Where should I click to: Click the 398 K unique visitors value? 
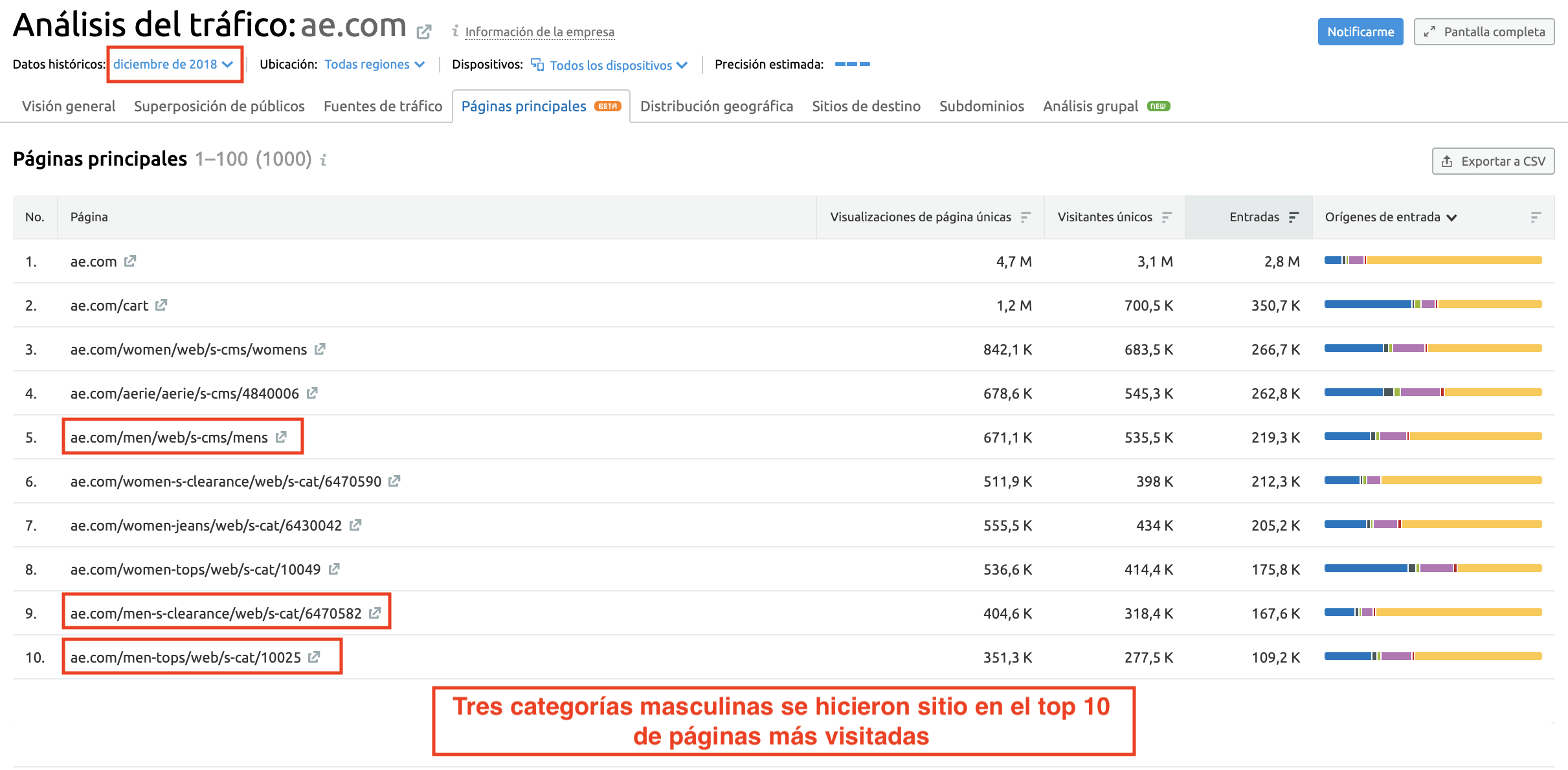(1154, 481)
